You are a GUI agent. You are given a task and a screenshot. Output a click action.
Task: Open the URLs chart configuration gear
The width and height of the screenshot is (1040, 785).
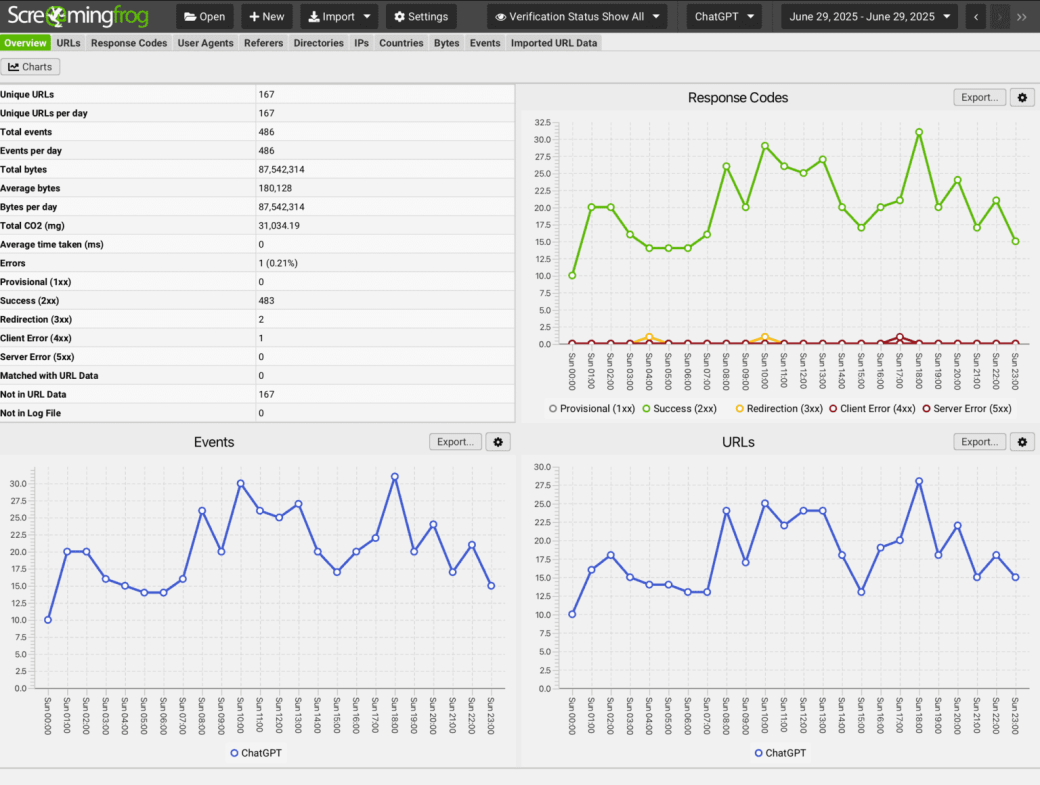point(1022,441)
